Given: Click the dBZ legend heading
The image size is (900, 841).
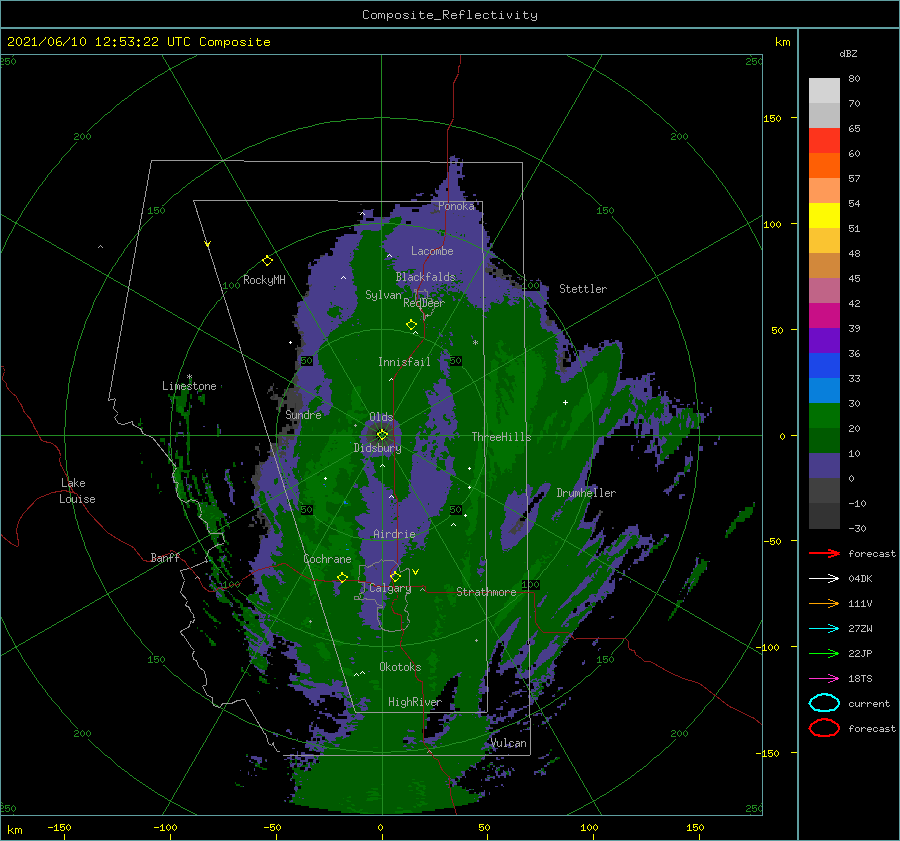Looking at the screenshot, I should point(848,53).
